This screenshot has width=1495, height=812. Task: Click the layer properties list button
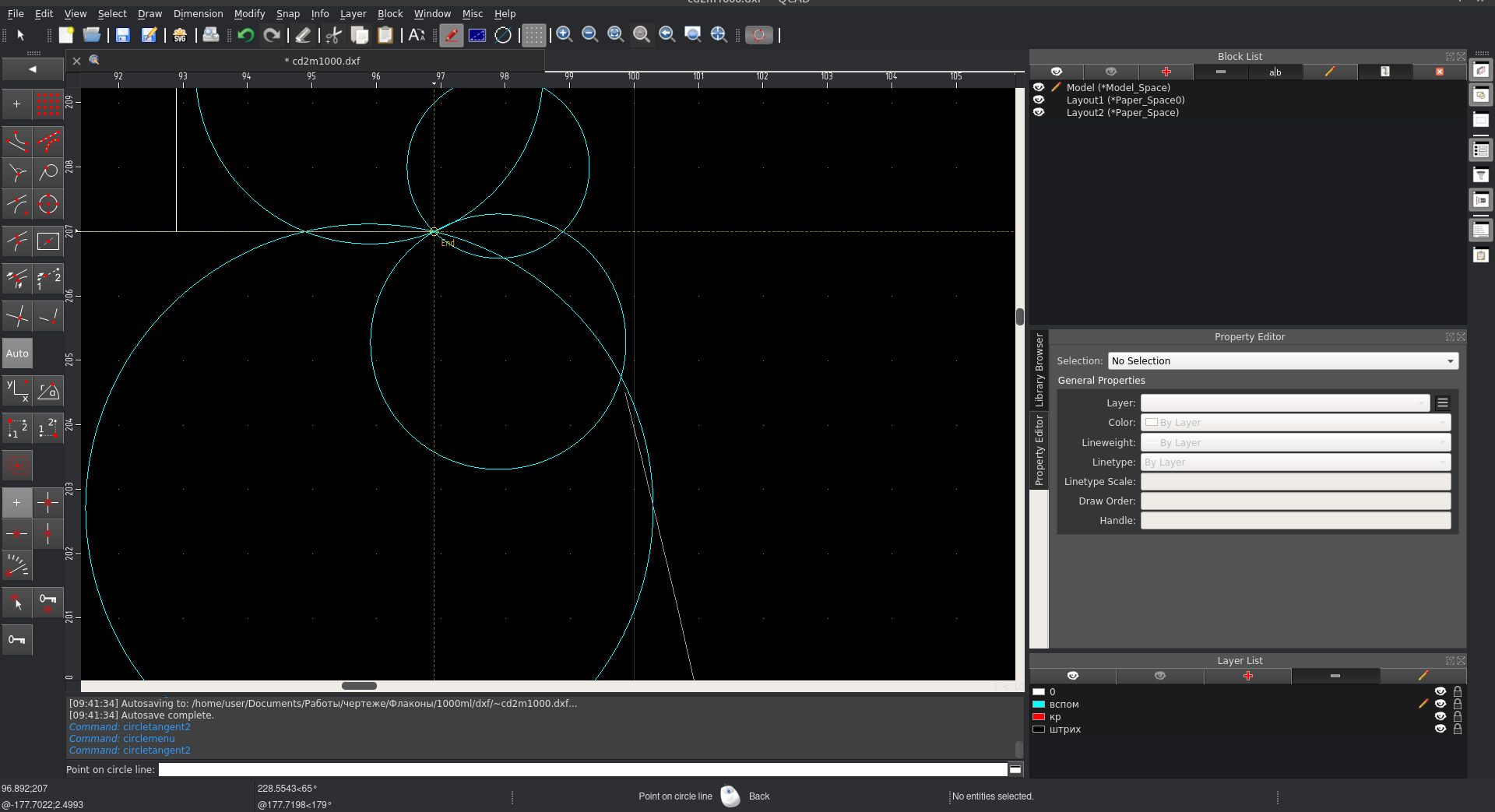(1442, 402)
